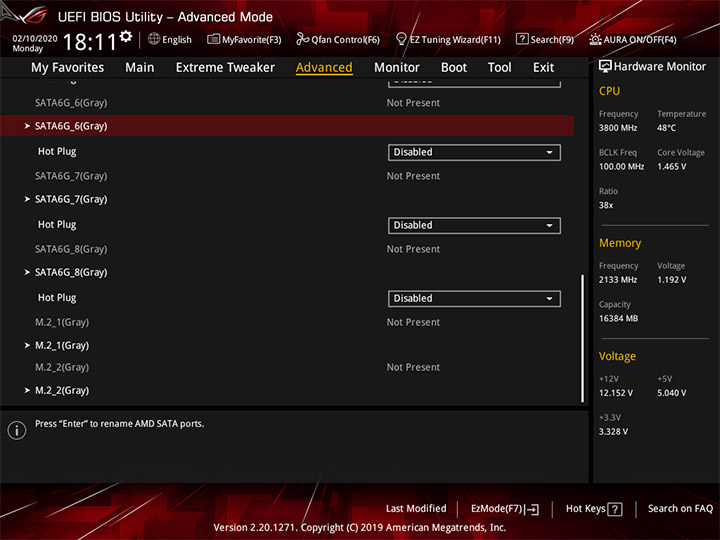Open Hot Plug dropdown under SATA6G_8

click(x=474, y=298)
